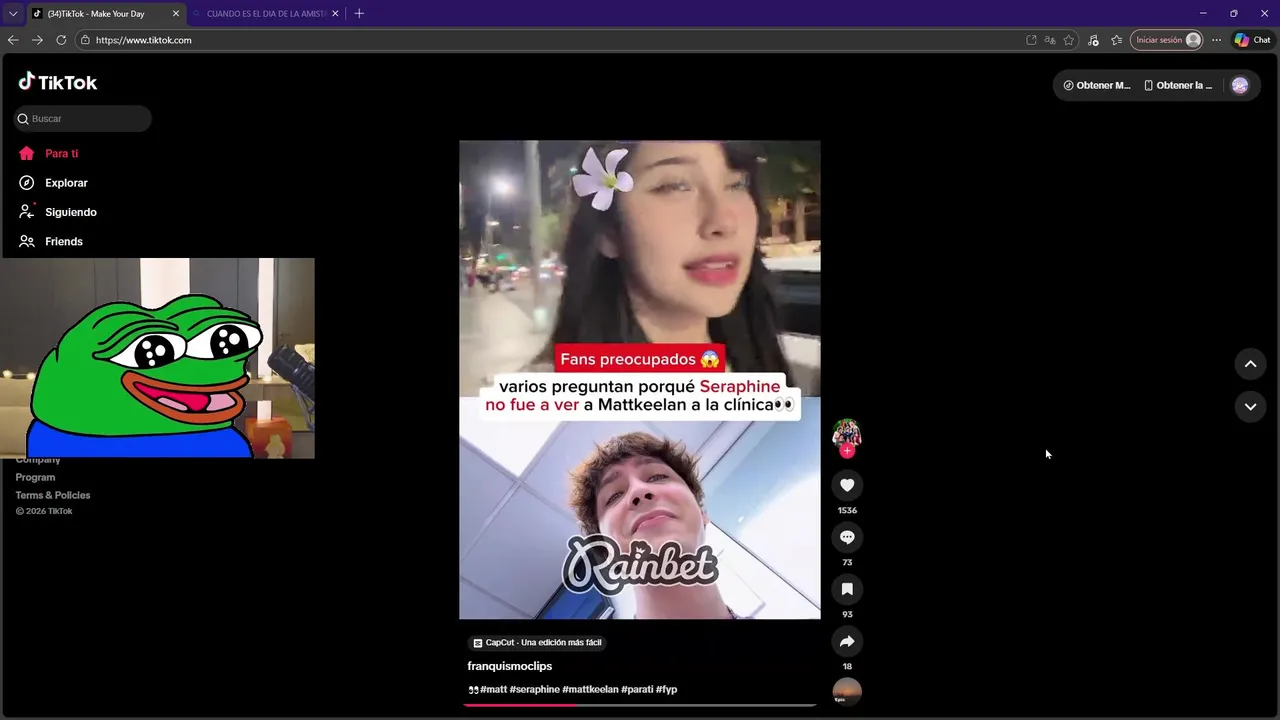Select Siguiendo in the sidebar
Viewport: 1280px width, 720px height.
coord(71,212)
